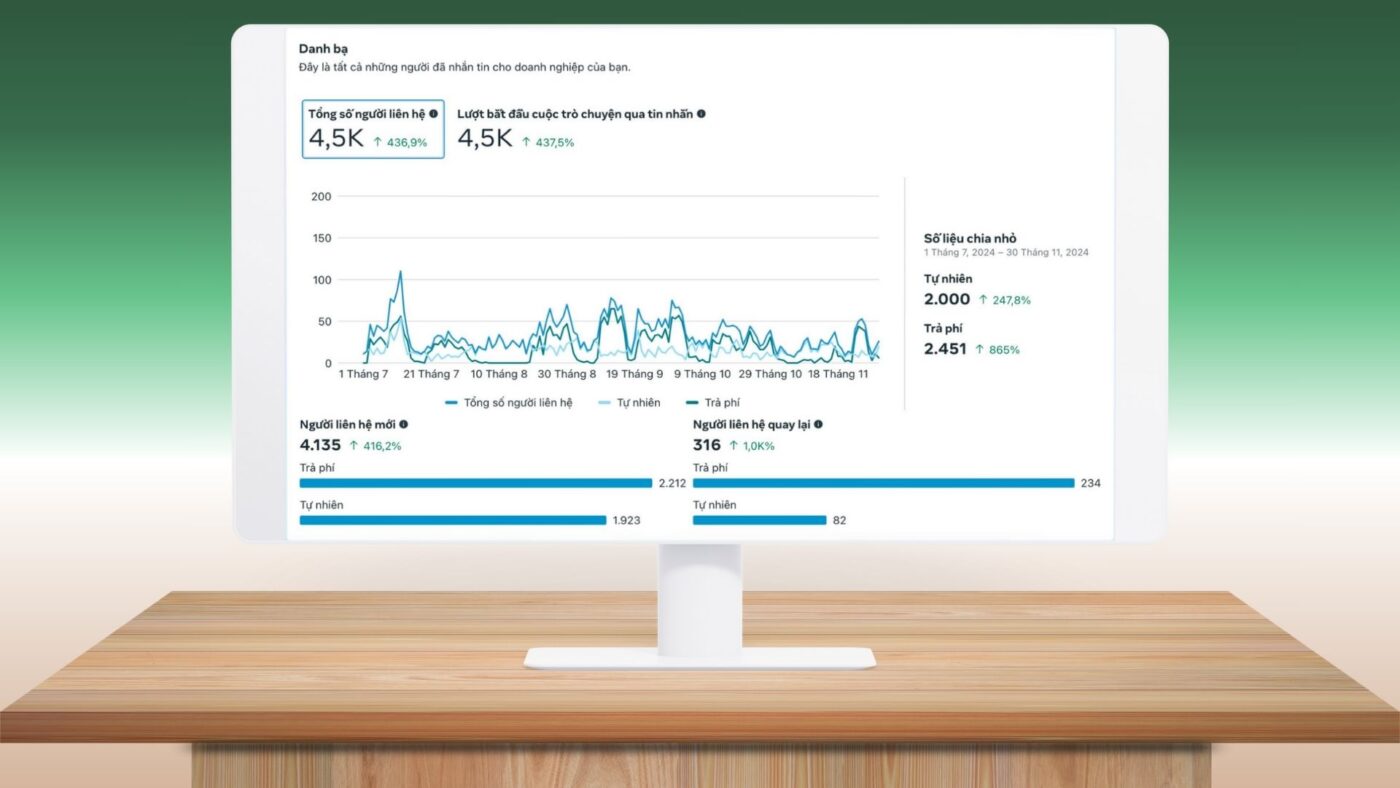Image resolution: width=1400 pixels, height=788 pixels.
Task: Click the Số liệu chia nhỏ heading
Action: (x=970, y=238)
